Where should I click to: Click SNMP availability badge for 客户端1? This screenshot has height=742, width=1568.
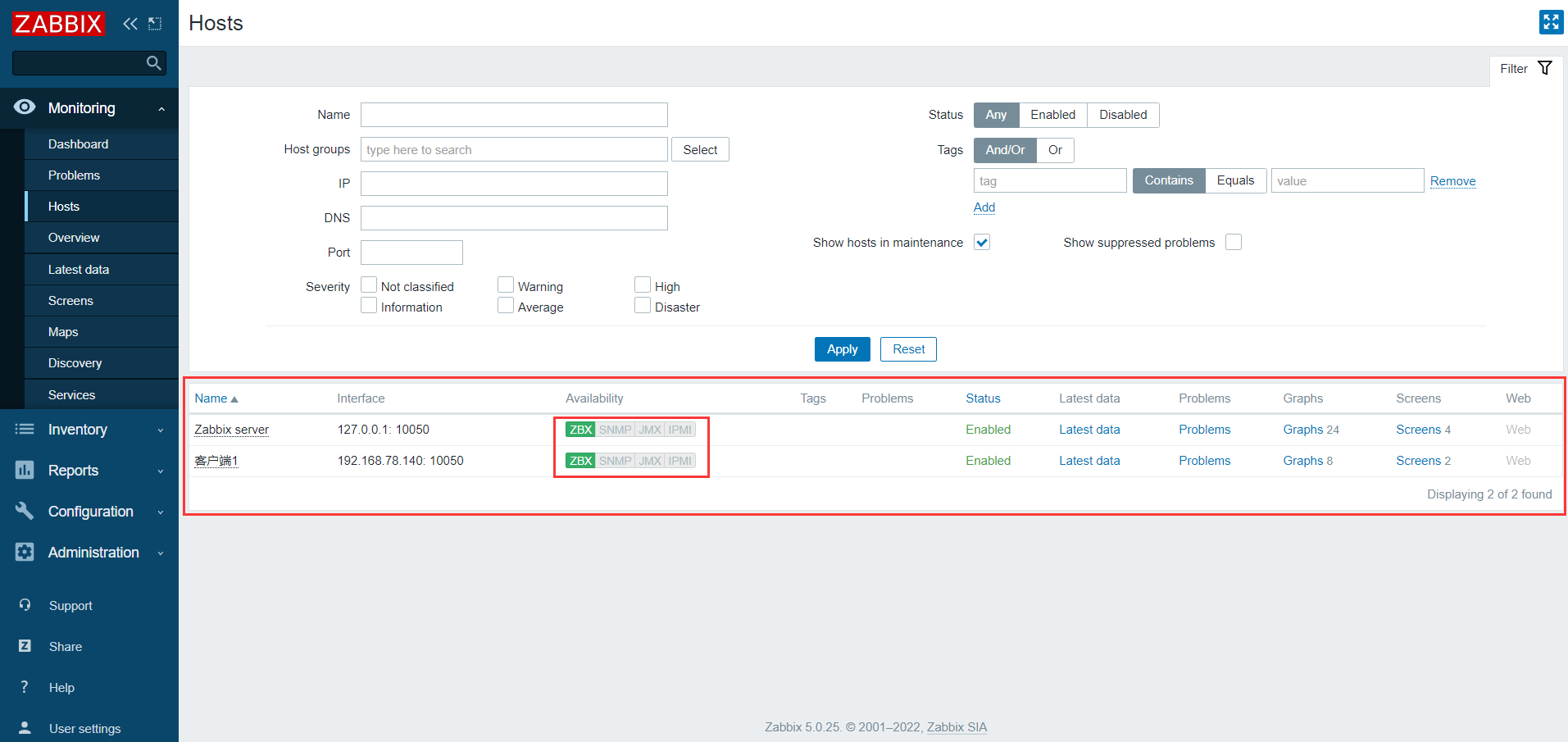[615, 461]
